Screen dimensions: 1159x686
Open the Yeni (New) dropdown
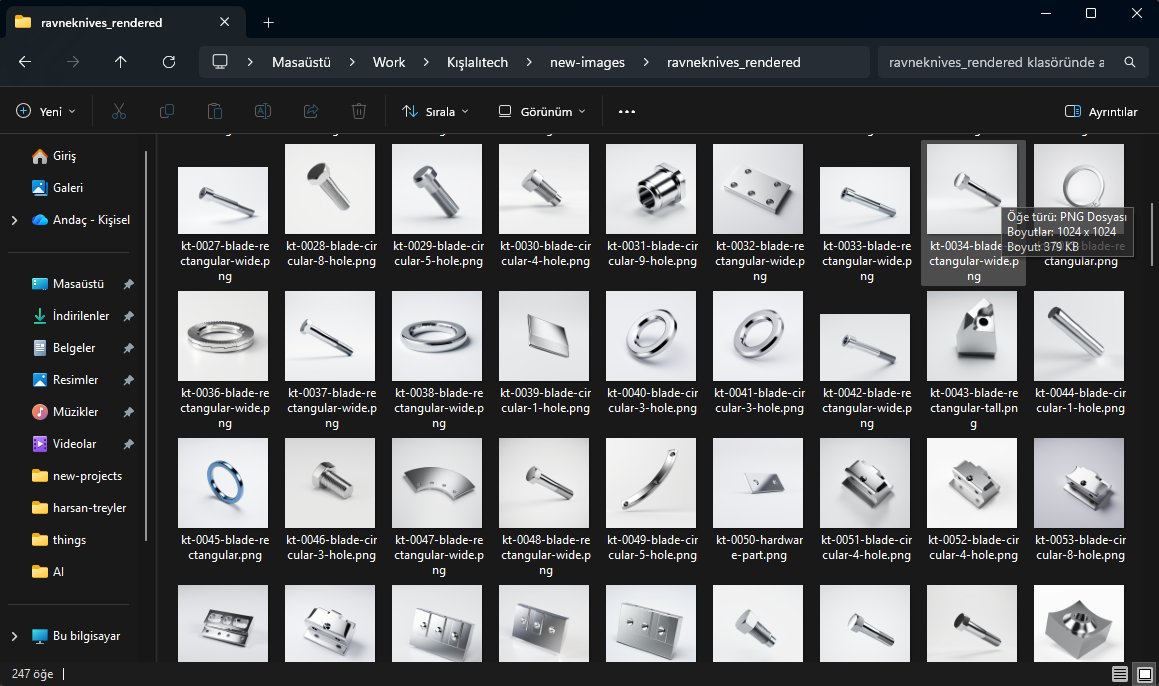pyautogui.click(x=46, y=112)
